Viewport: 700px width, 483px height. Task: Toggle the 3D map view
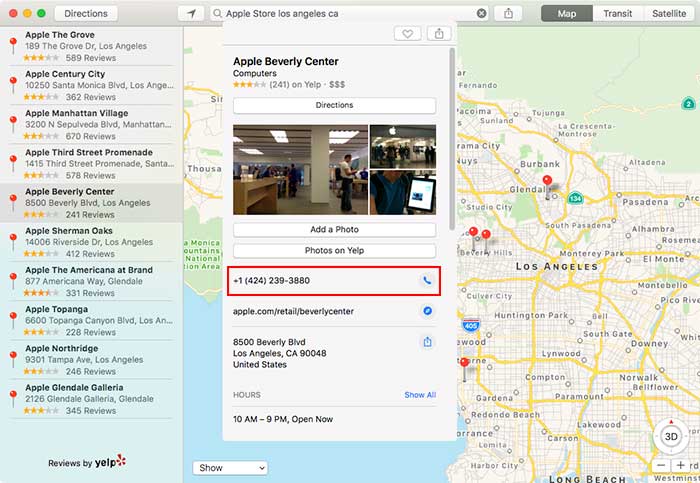pos(671,437)
